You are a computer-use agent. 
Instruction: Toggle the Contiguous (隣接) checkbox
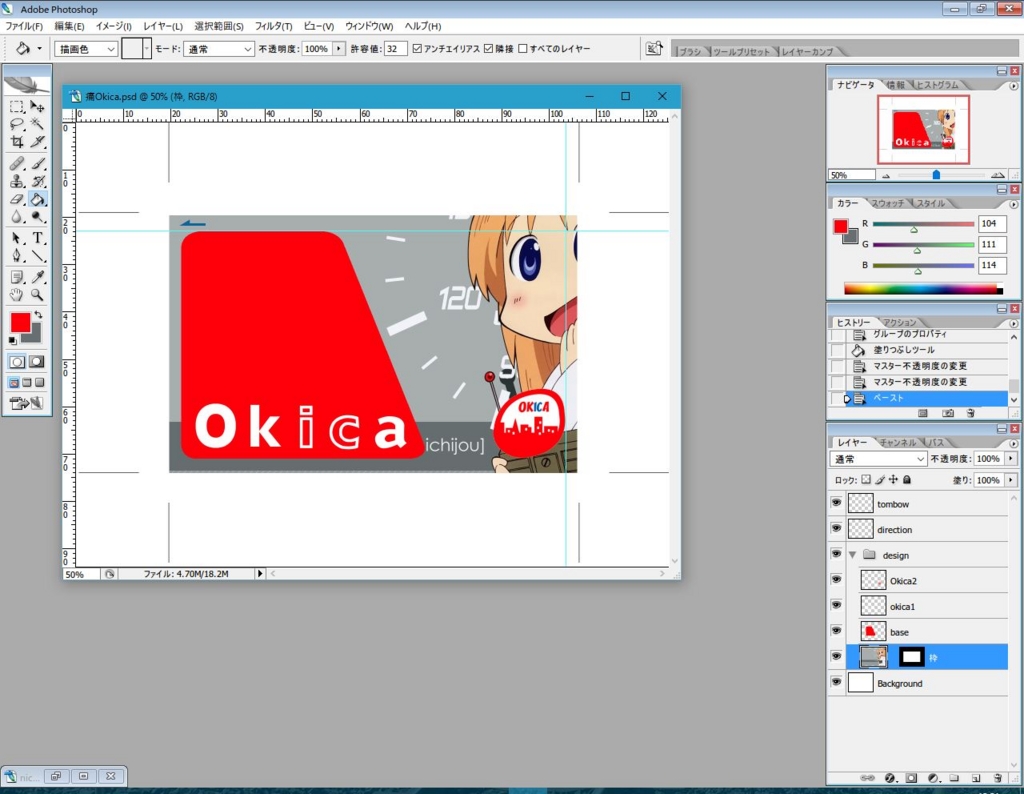[x=488, y=49]
